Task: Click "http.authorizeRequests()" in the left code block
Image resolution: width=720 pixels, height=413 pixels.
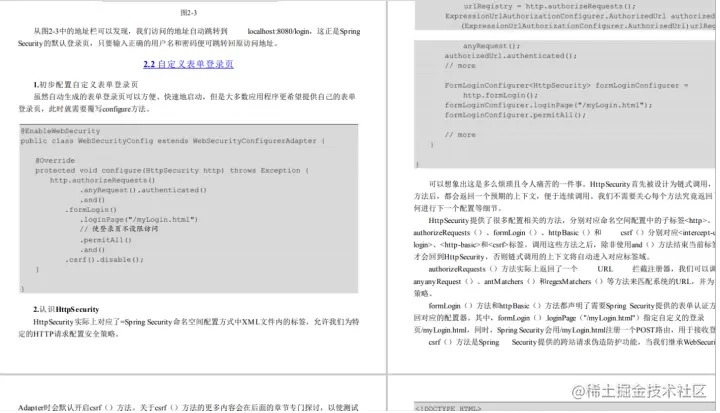Action: 102,181
